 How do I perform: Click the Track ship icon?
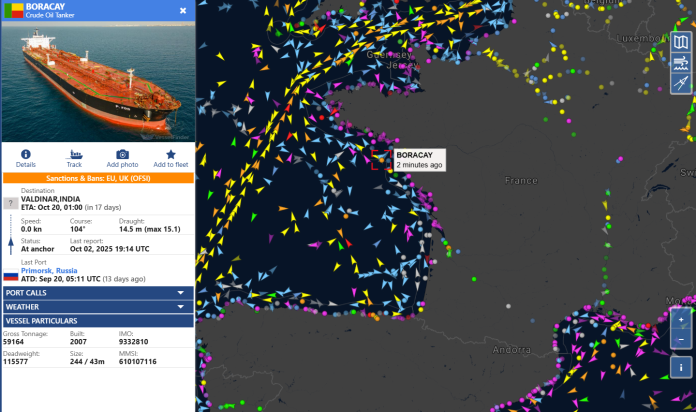[74, 155]
